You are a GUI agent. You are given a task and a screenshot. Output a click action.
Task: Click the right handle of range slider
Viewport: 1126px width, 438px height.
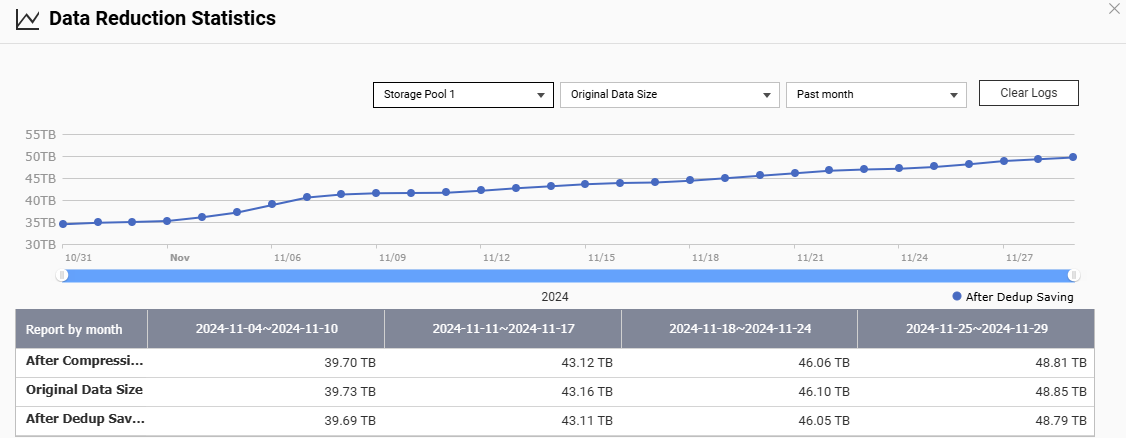click(1074, 276)
